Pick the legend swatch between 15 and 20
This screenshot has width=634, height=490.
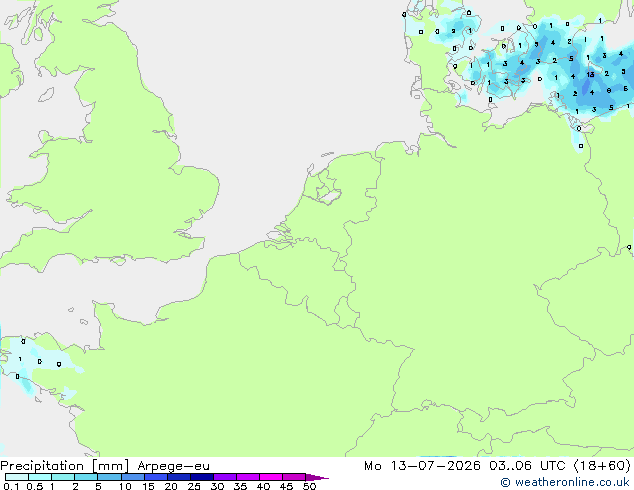pyautogui.click(x=156, y=477)
